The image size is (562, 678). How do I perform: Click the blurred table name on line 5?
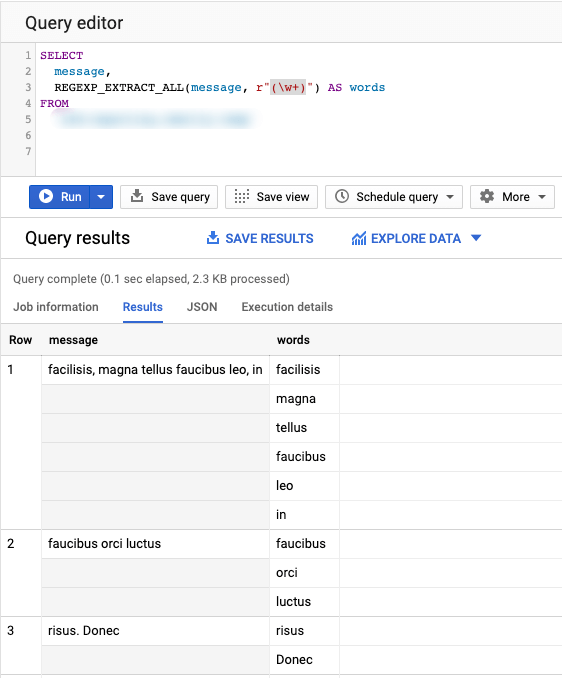click(x=154, y=119)
